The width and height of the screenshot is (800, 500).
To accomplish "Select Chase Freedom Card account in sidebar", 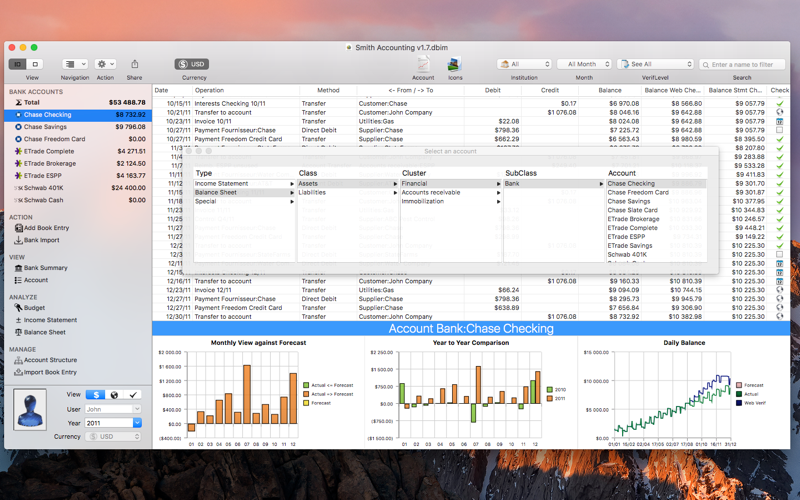I will [78, 139].
